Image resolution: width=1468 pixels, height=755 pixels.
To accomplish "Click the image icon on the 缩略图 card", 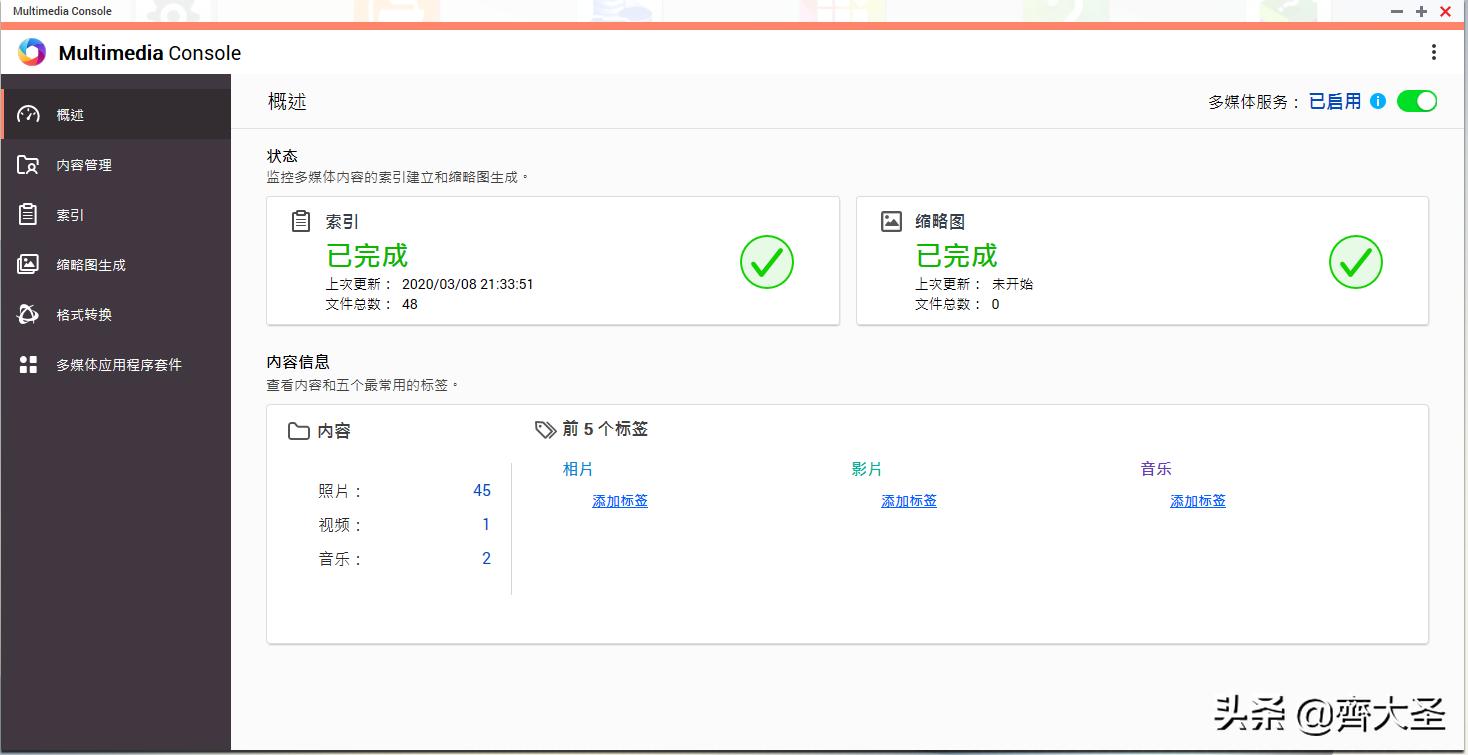I will tap(890, 221).
